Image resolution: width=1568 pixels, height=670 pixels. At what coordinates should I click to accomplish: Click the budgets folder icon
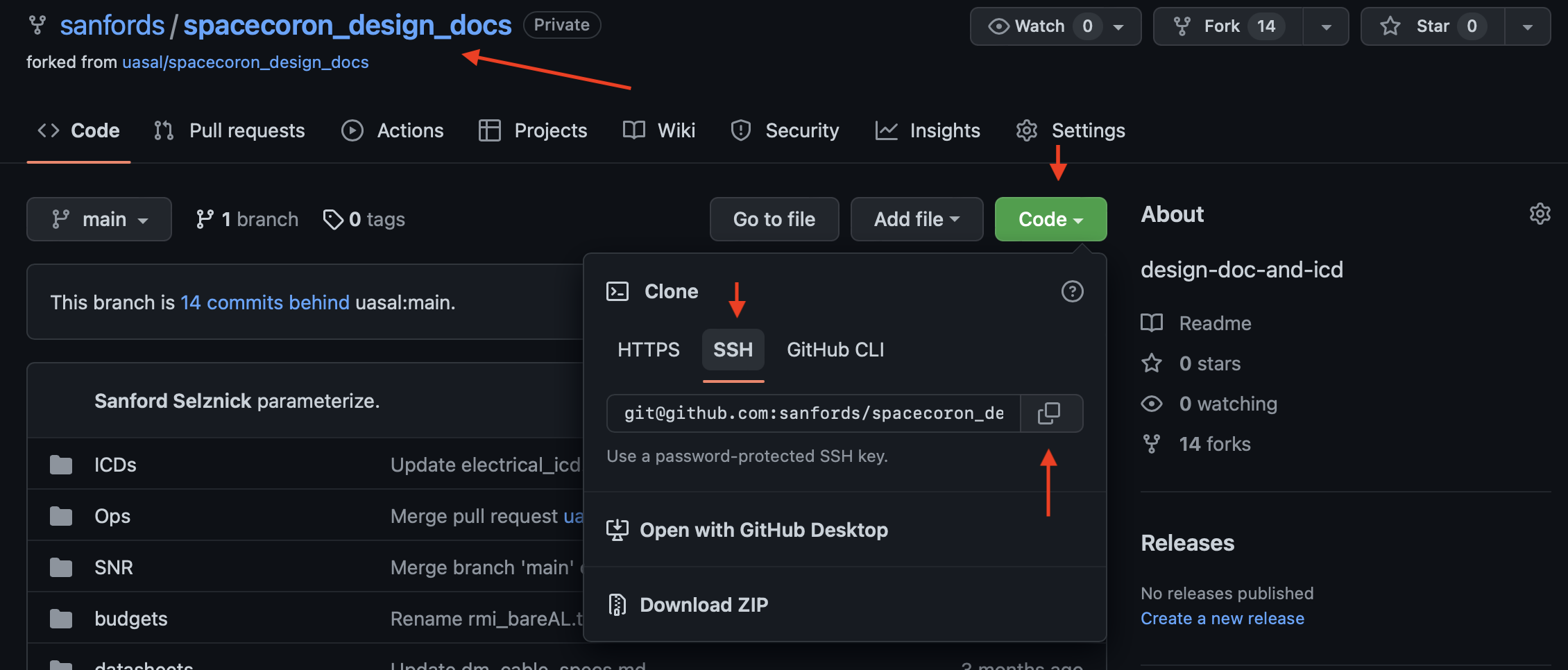click(x=61, y=619)
